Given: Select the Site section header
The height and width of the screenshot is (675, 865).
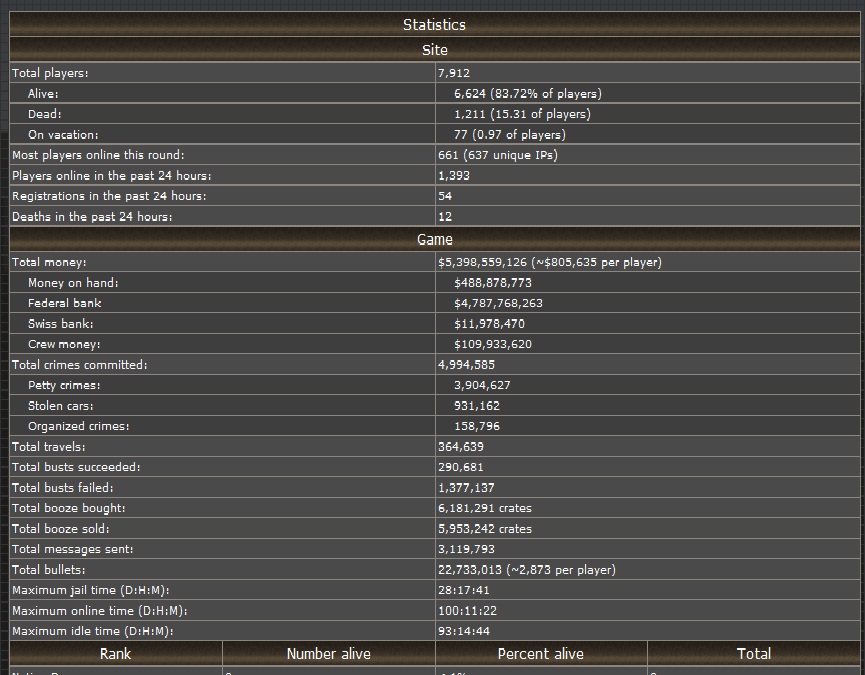Looking at the screenshot, I should (434, 50).
